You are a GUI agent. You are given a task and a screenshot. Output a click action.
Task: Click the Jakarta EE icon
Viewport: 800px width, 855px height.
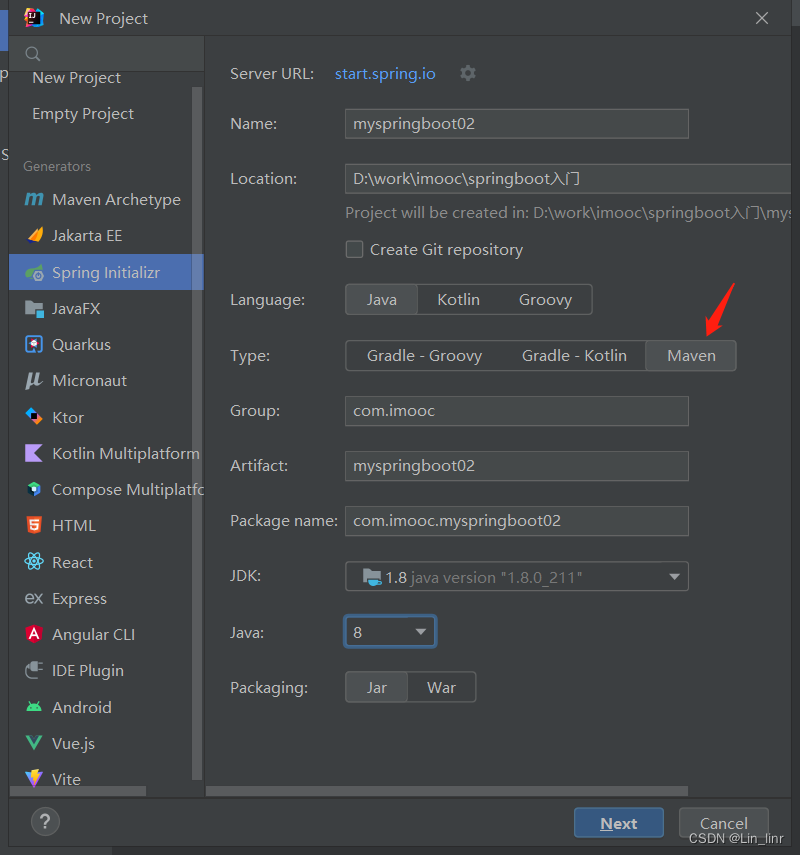click(35, 236)
